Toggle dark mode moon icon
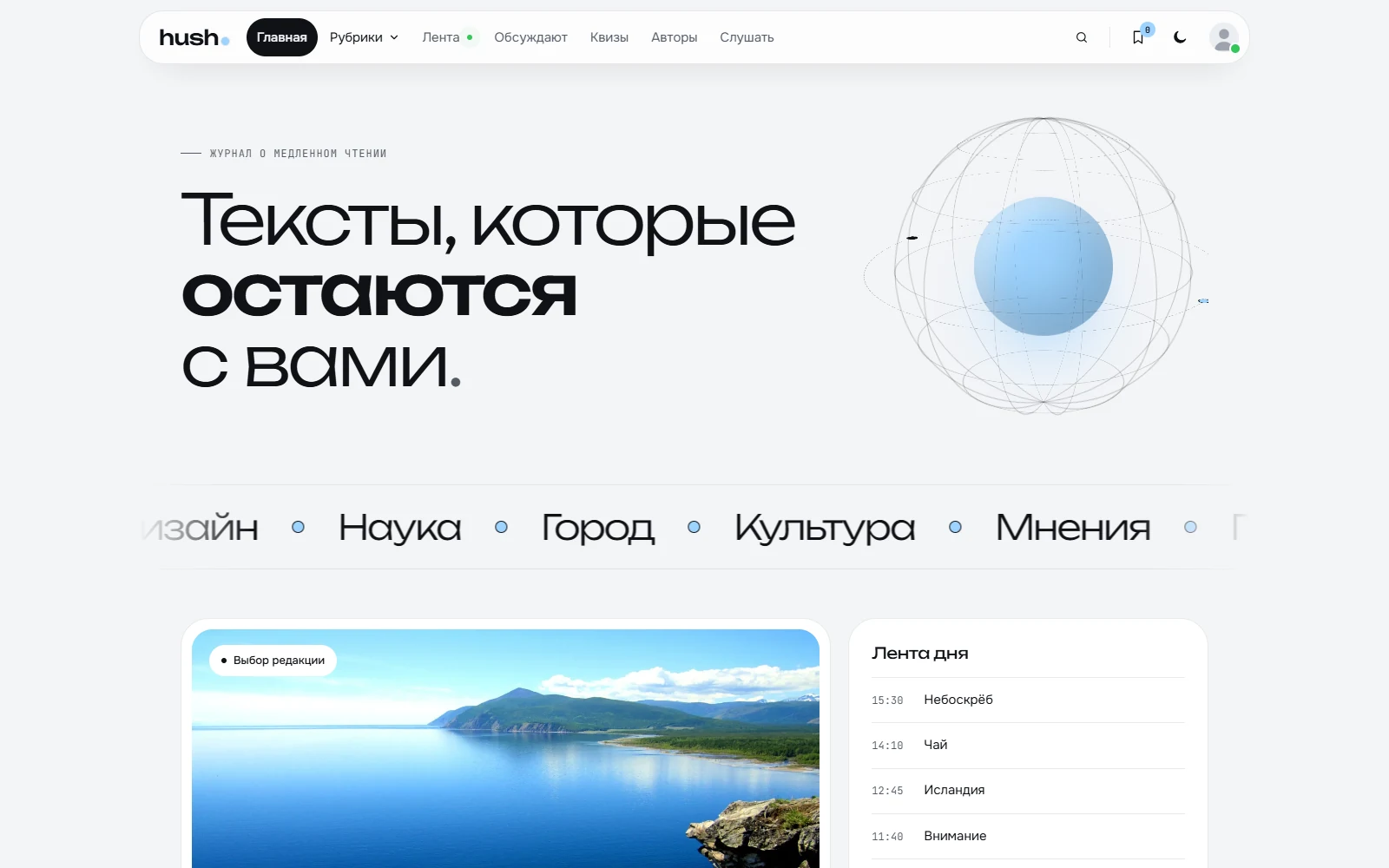This screenshot has height=868, width=1389. tap(1180, 37)
